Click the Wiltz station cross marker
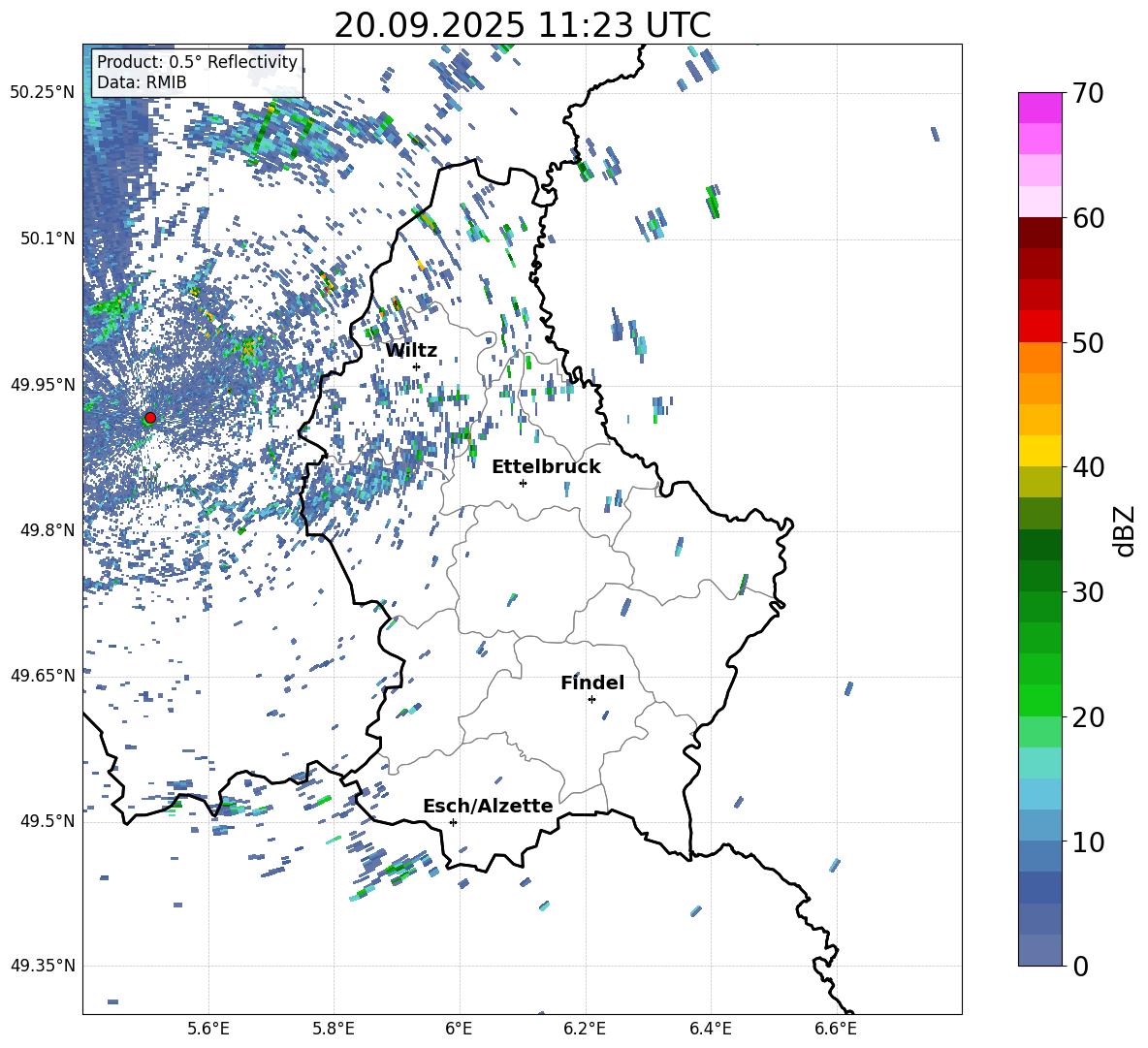This screenshot has width=1148, height=1048. pos(417,366)
